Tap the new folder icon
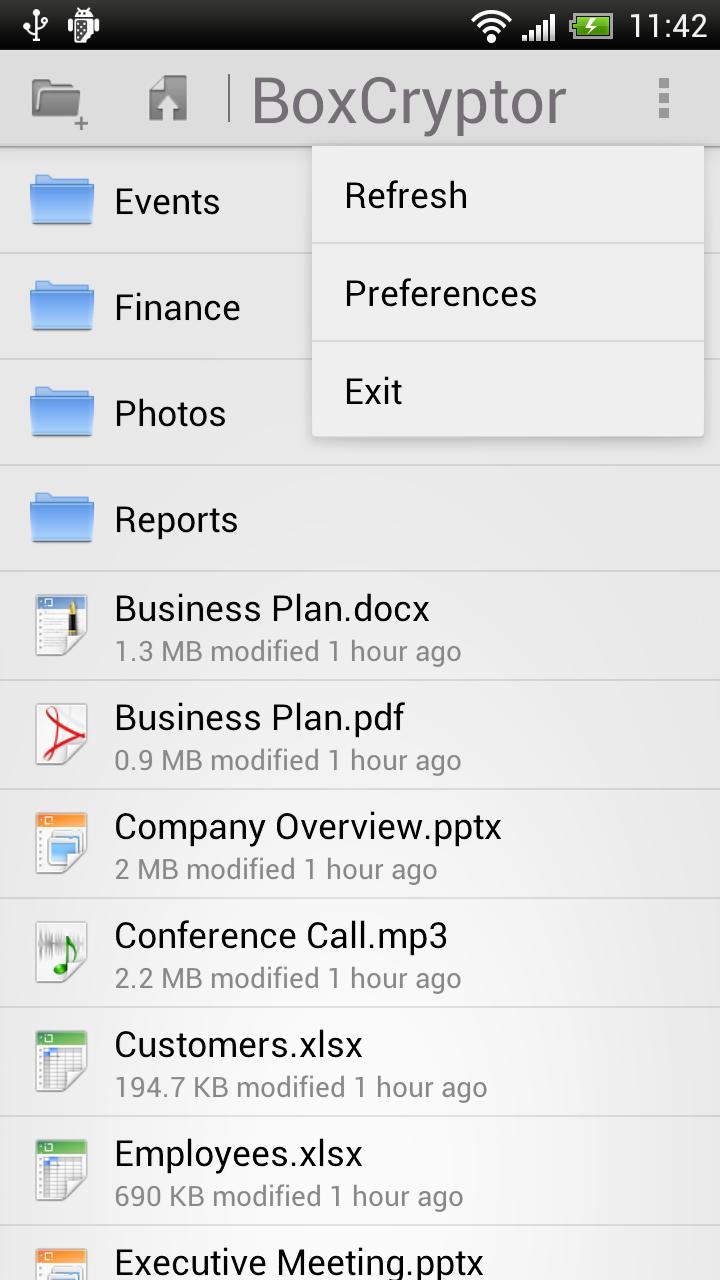 (59, 101)
